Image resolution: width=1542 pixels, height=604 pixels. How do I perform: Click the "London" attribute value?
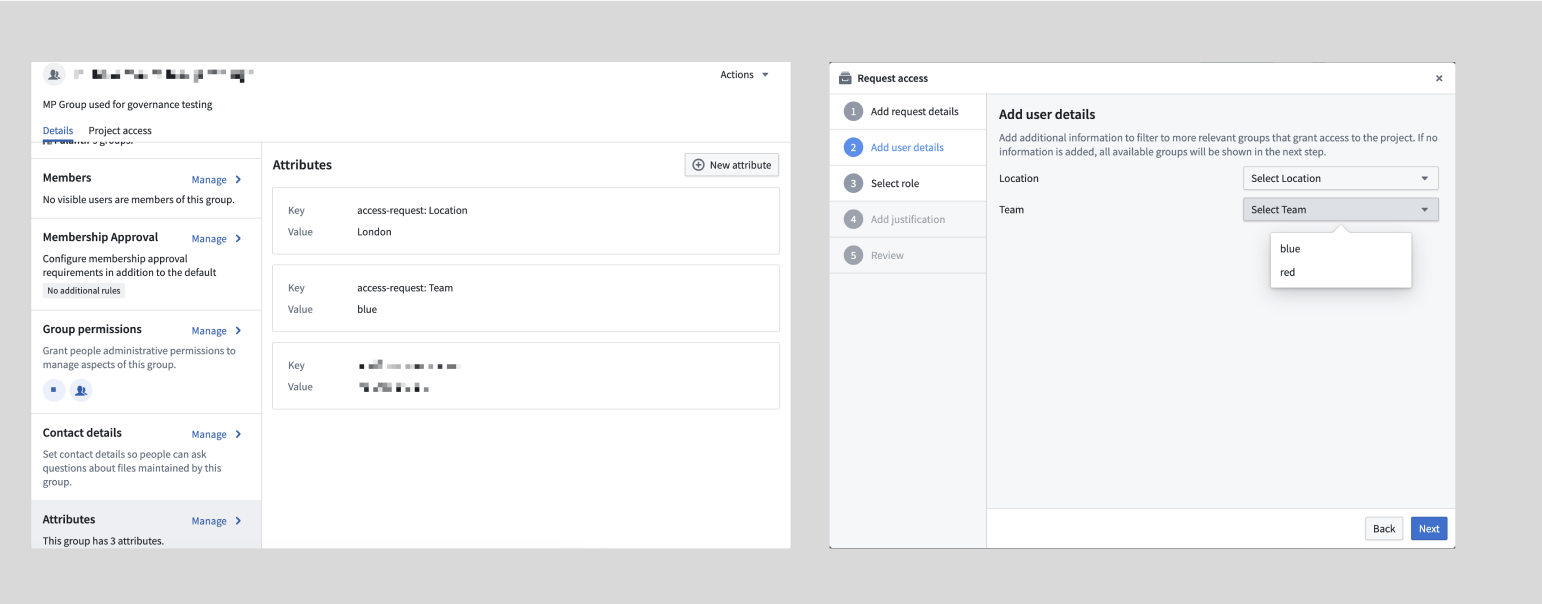374,232
